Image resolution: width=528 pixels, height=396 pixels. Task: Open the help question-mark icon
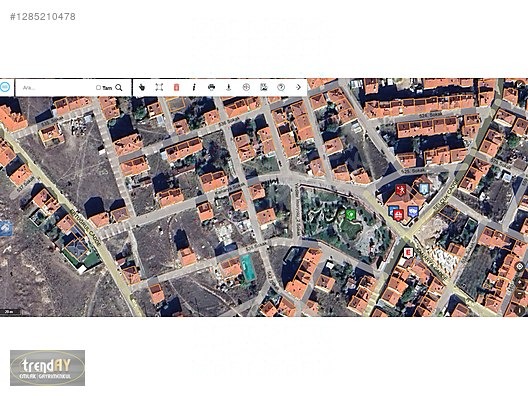coord(281,88)
